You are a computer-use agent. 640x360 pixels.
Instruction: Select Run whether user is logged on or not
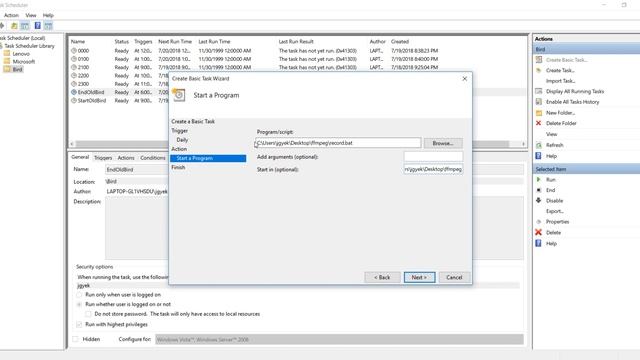coord(79,304)
